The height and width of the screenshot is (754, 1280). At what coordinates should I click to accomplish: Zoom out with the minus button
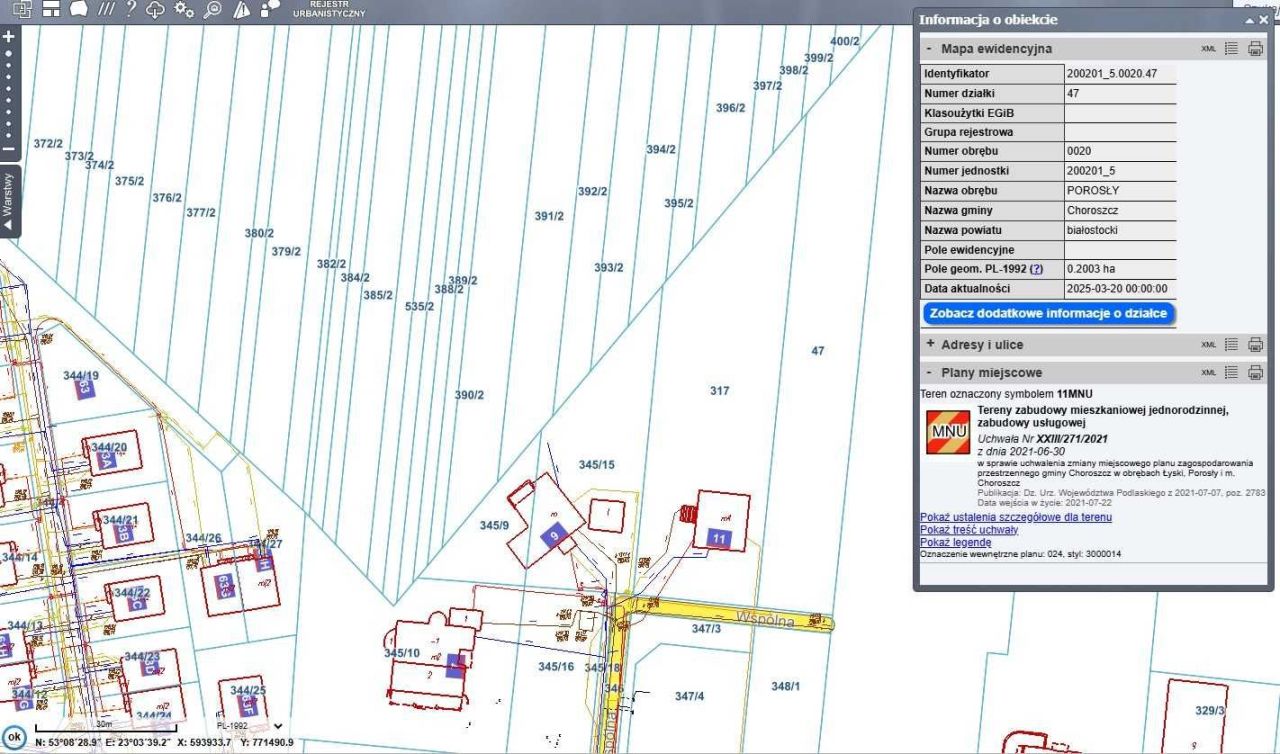9,150
